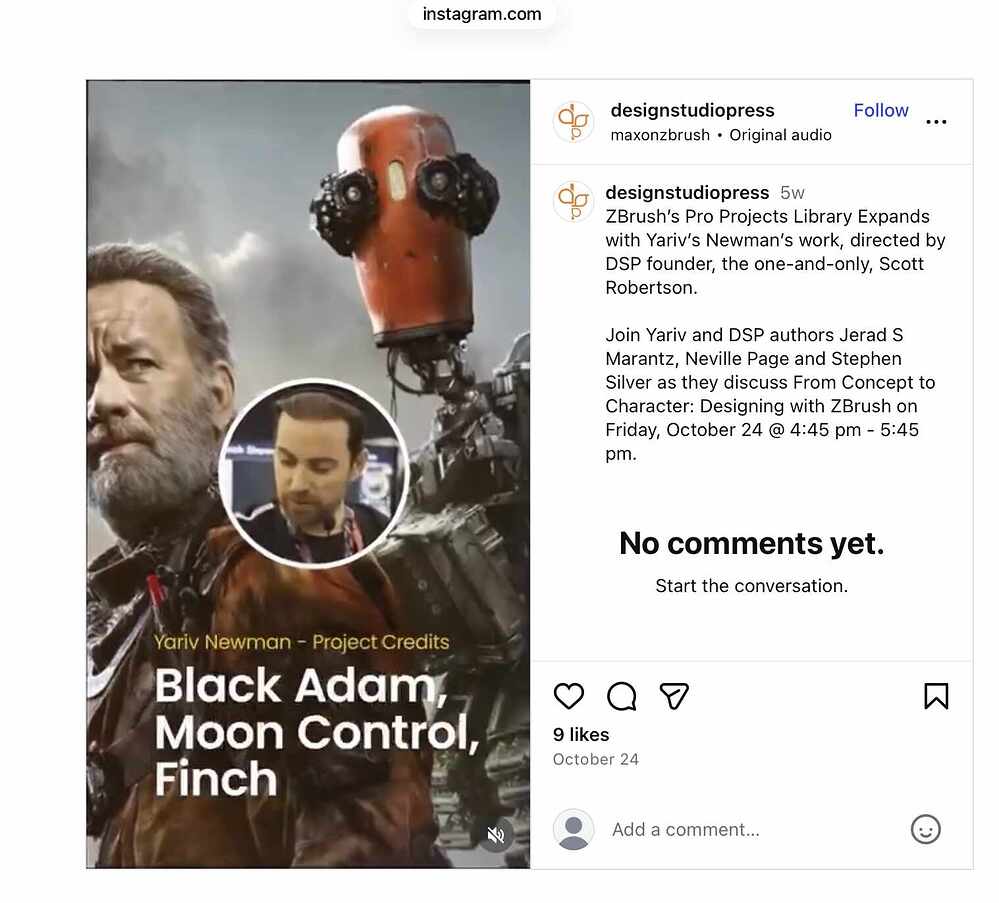Open the Original audio link

(x=780, y=135)
